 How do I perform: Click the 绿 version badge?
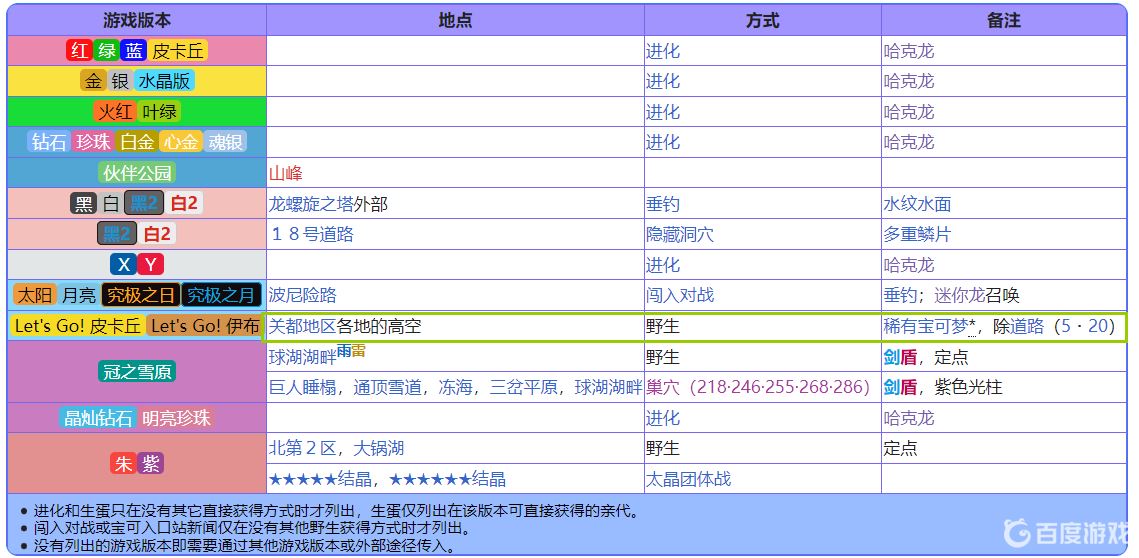coord(105,51)
